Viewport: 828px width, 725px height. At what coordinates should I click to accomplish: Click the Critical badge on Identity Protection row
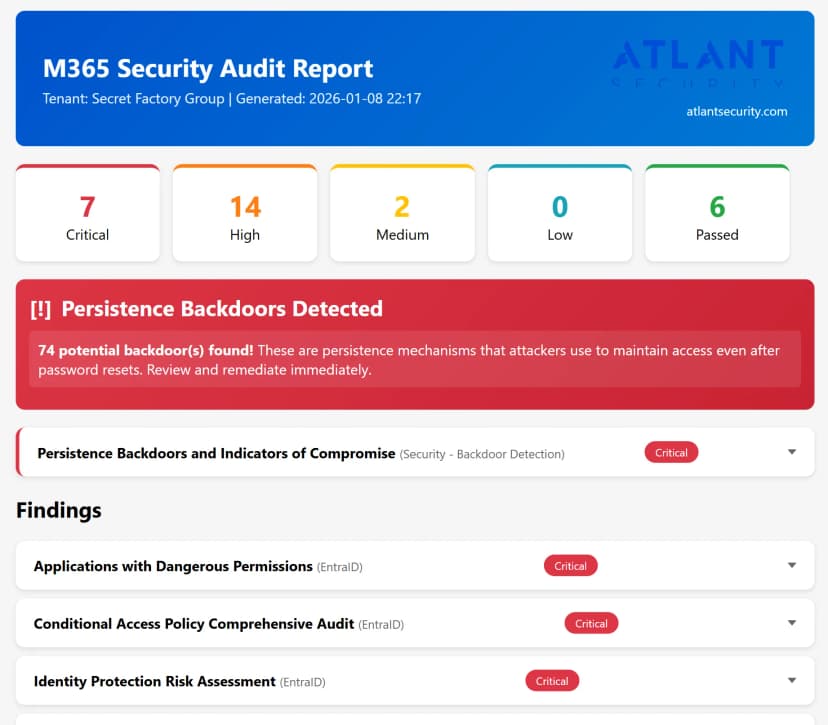(552, 680)
